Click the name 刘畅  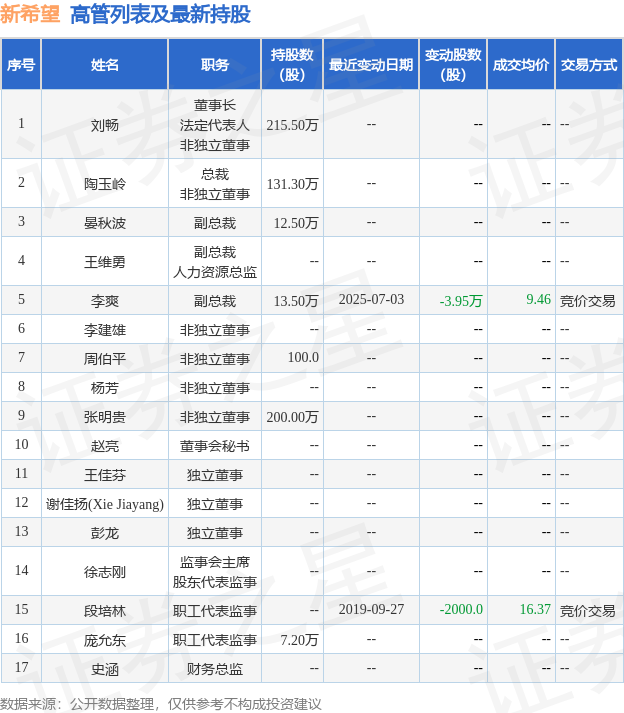pyautogui.click(x=105, y=125)
